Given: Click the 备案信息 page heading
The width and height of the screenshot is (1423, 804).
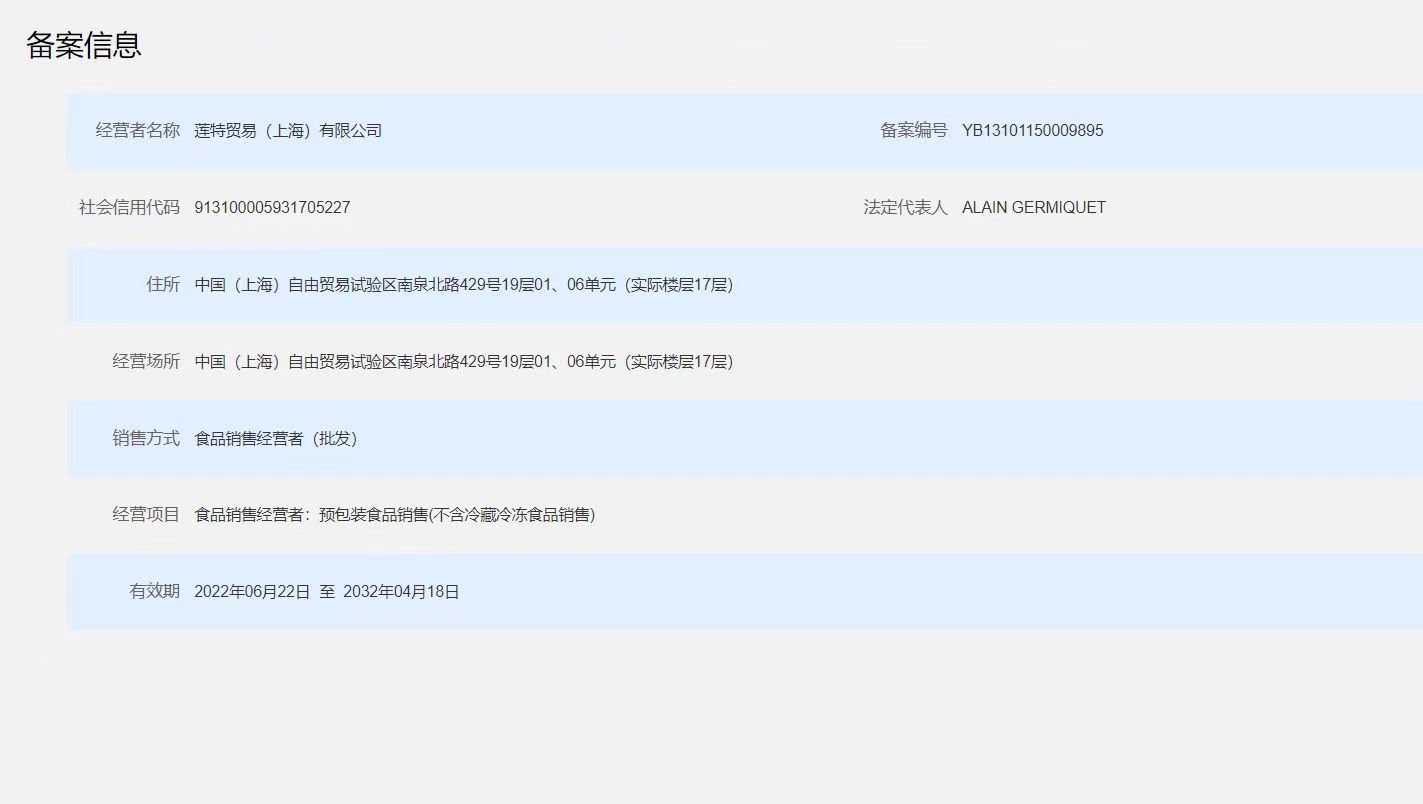Looking at the screenshot, I should (x=84, y=45).
